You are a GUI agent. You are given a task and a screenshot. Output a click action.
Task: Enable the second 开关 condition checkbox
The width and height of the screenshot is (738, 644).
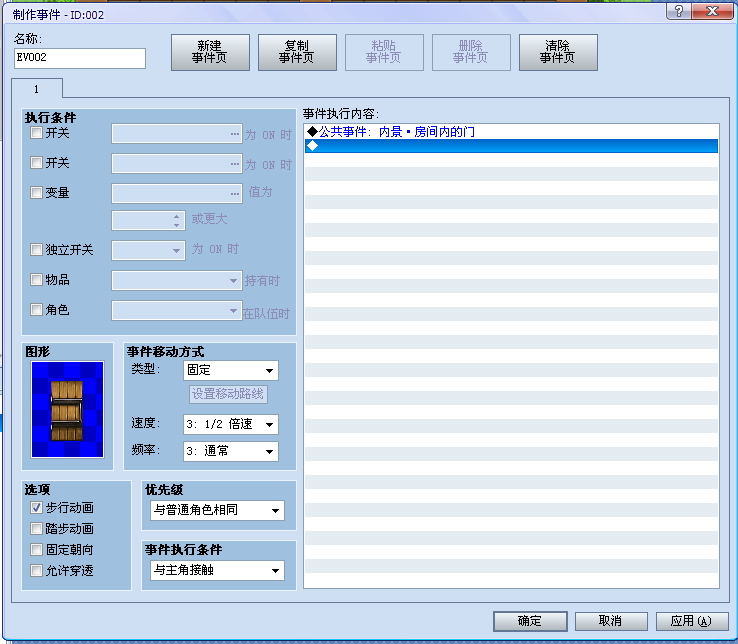click(x=36, y=163)
